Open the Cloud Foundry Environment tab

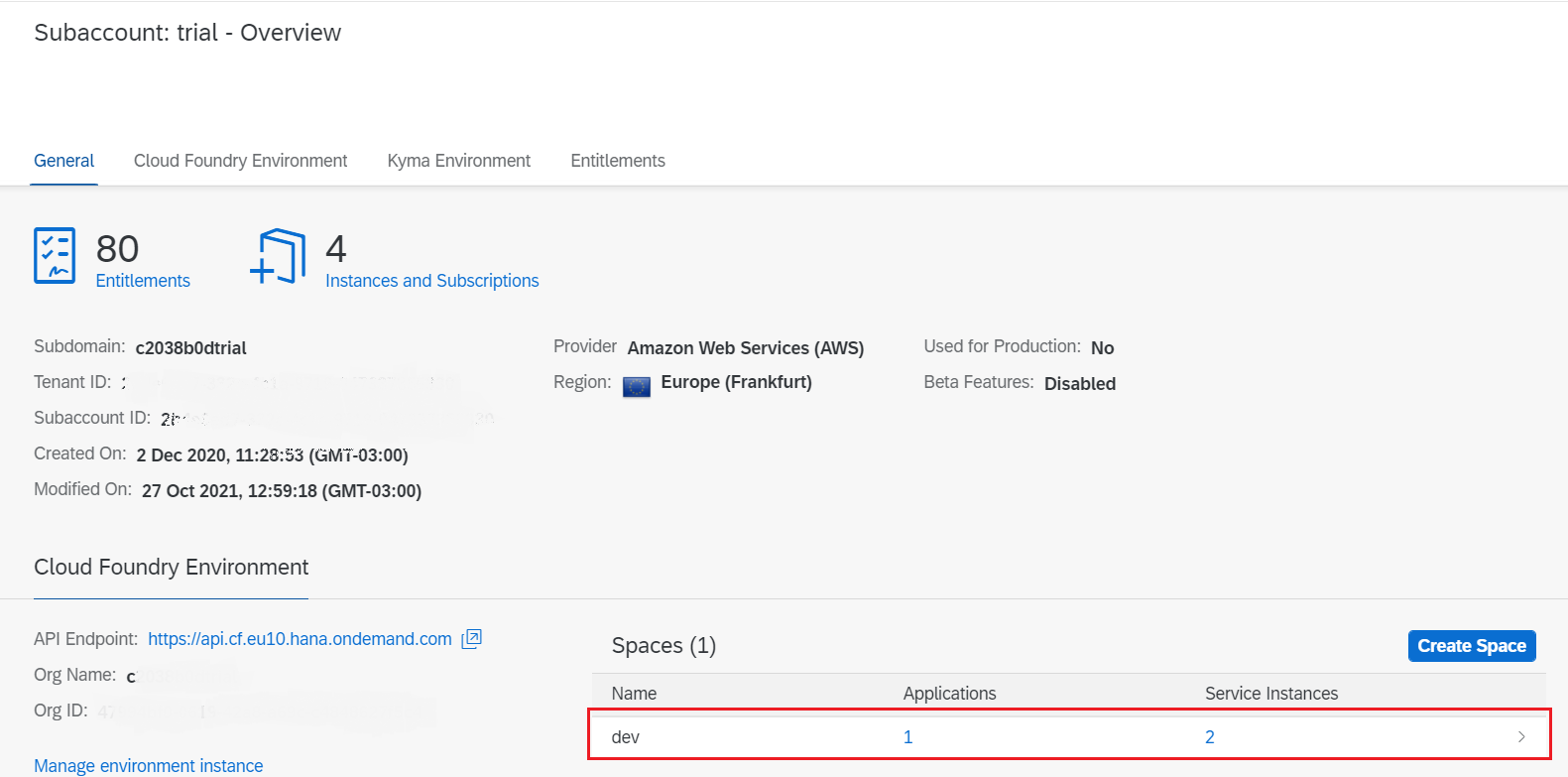(241, 161)
